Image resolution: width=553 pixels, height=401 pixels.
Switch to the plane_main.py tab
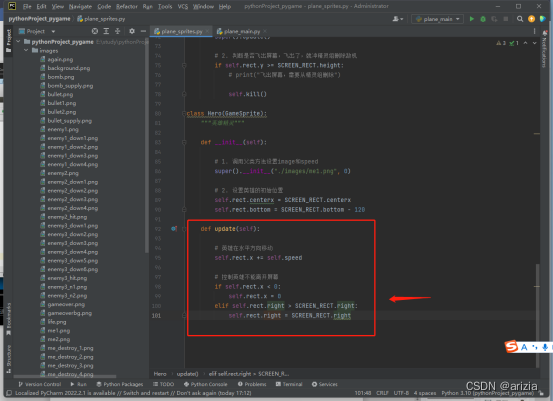tap(241, 31)
